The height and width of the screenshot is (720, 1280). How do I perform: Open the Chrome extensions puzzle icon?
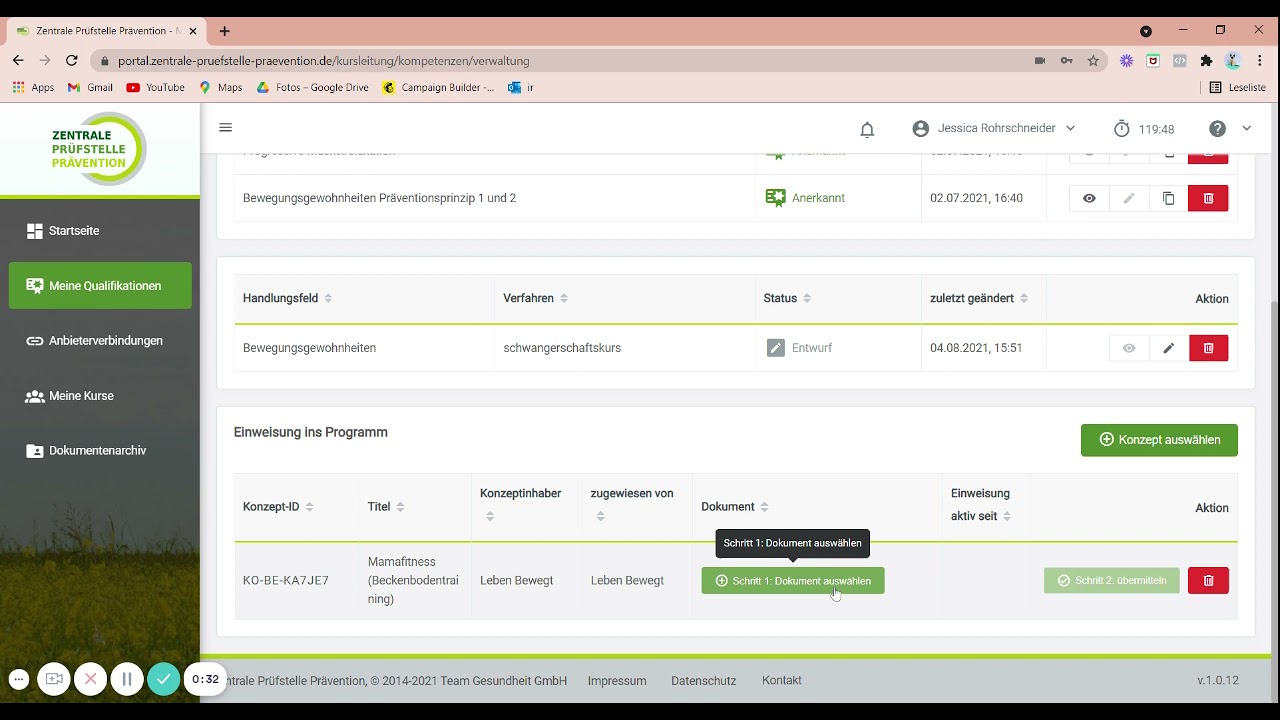[x=1206, y=61]
